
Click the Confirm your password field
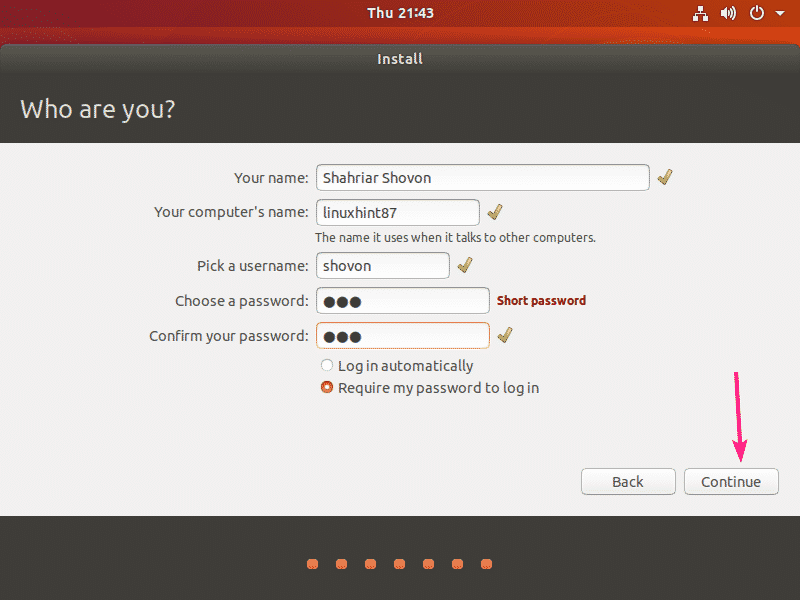tap(403, 336)
